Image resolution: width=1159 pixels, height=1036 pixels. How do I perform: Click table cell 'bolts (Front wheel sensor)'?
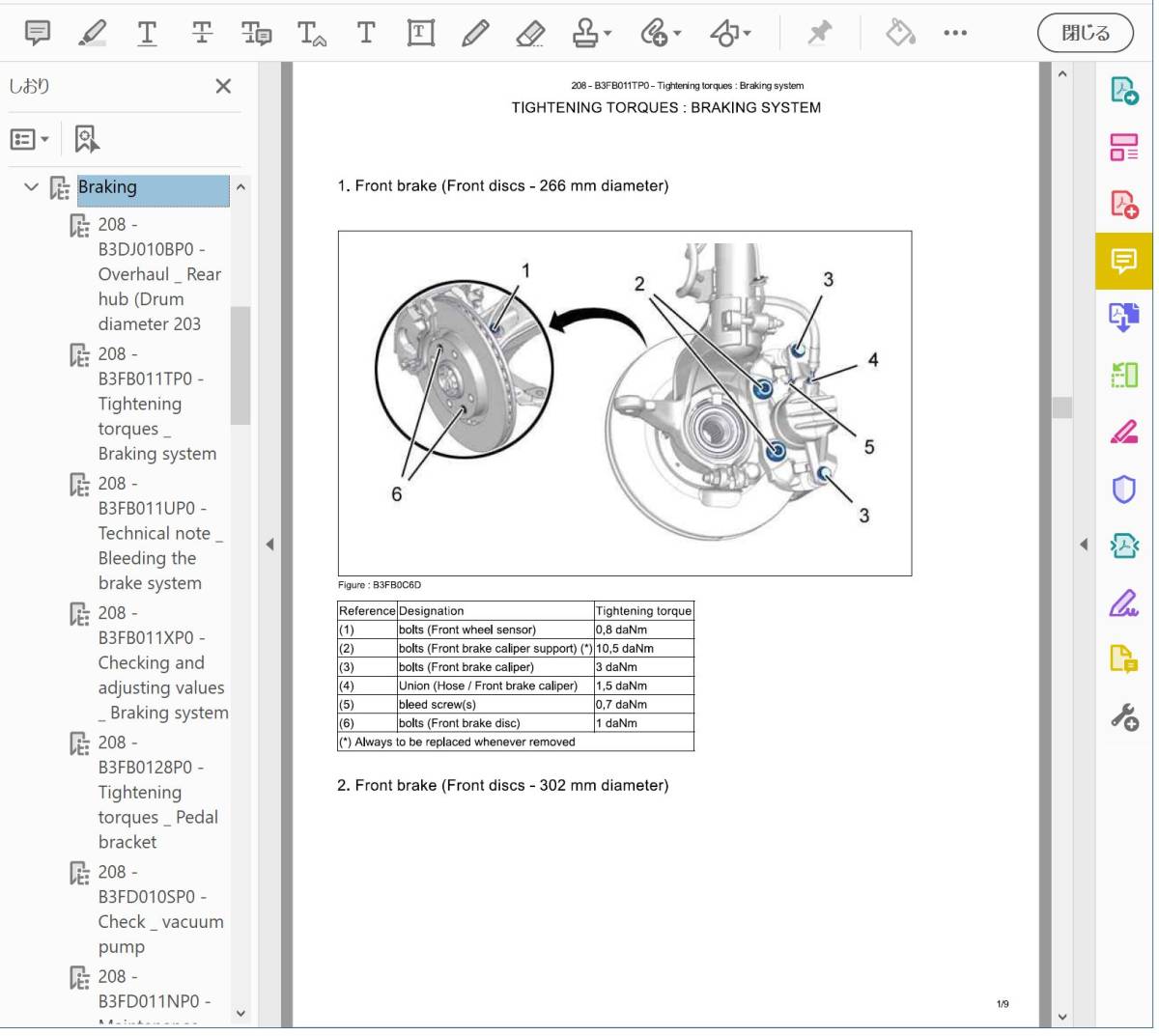(495, 630)
